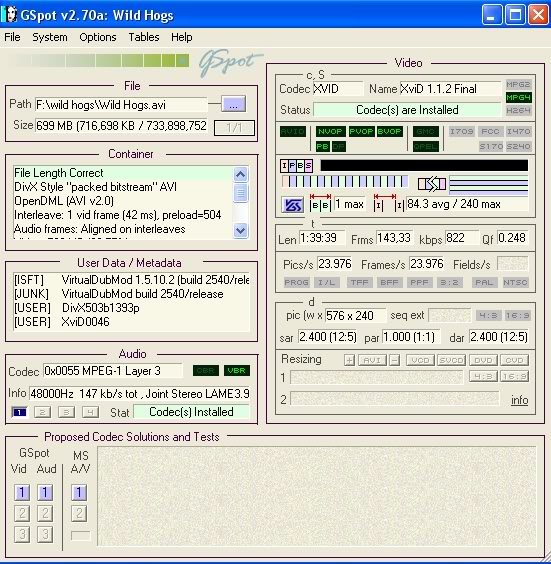This screenshot has width=551, height=564.
Task: Click the I709 colorimetry indicator
Action: [461, 131]
